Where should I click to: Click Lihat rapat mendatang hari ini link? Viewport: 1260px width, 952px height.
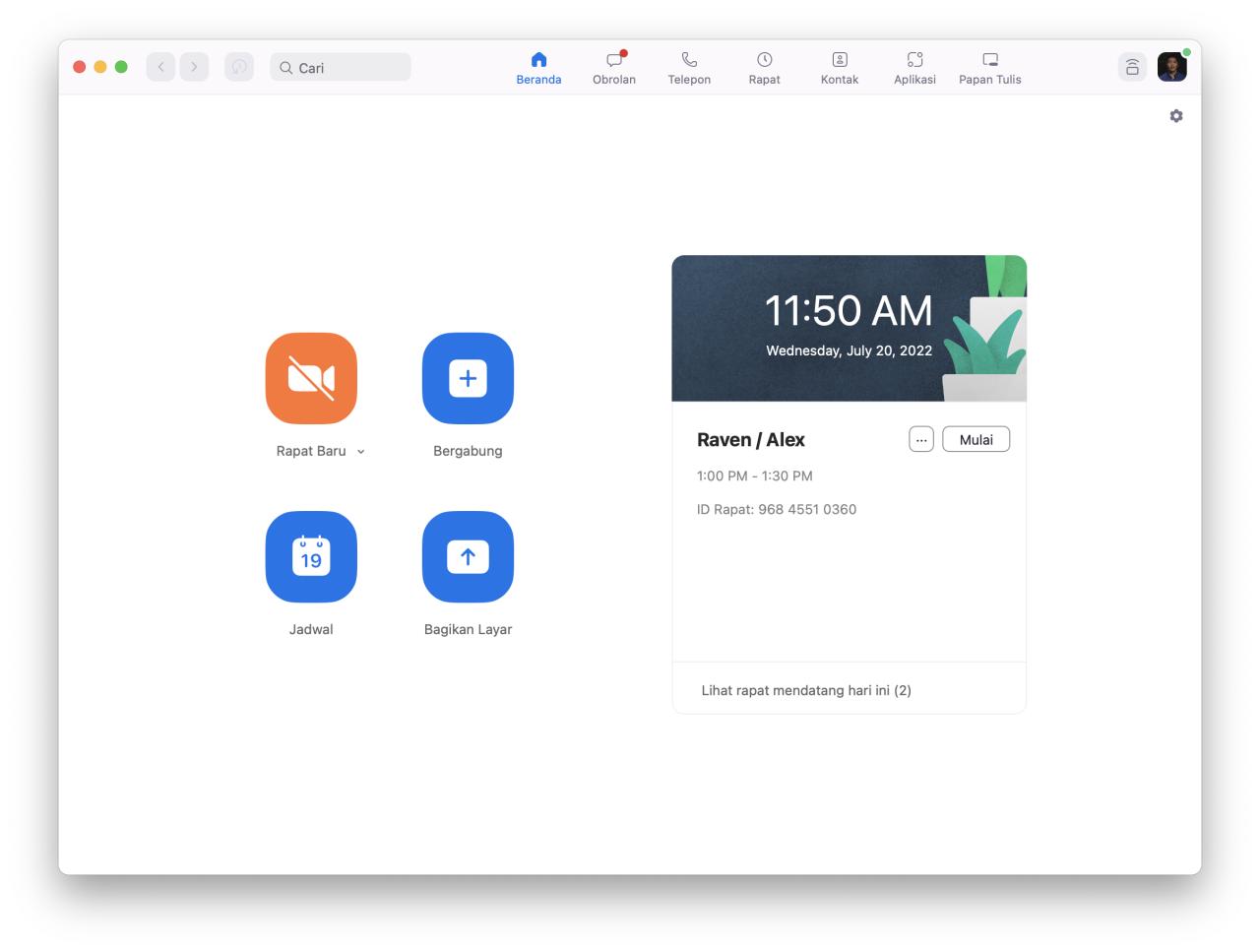[x=806, y=690]
